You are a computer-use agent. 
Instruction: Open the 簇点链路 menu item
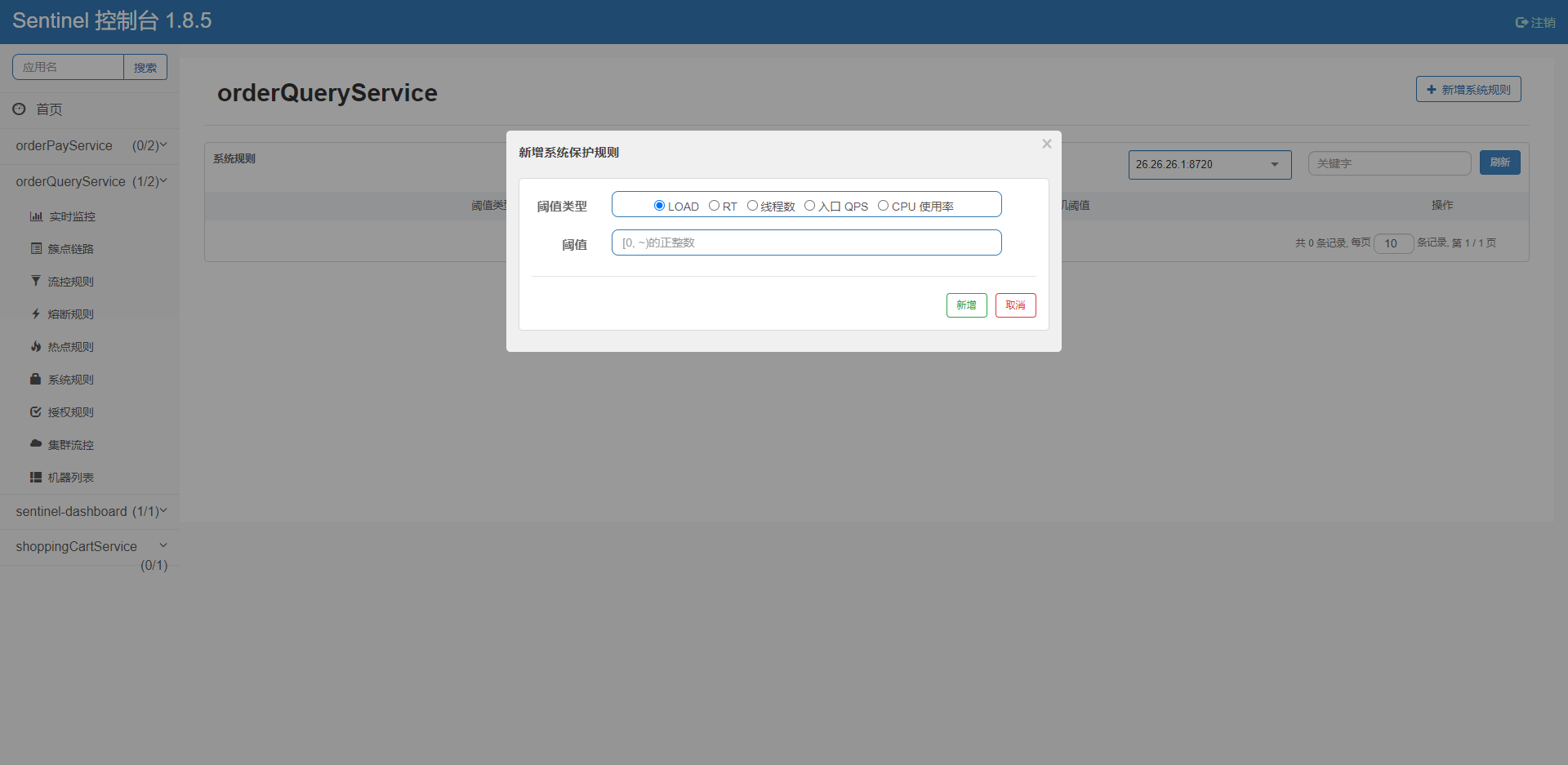point(70,249)
